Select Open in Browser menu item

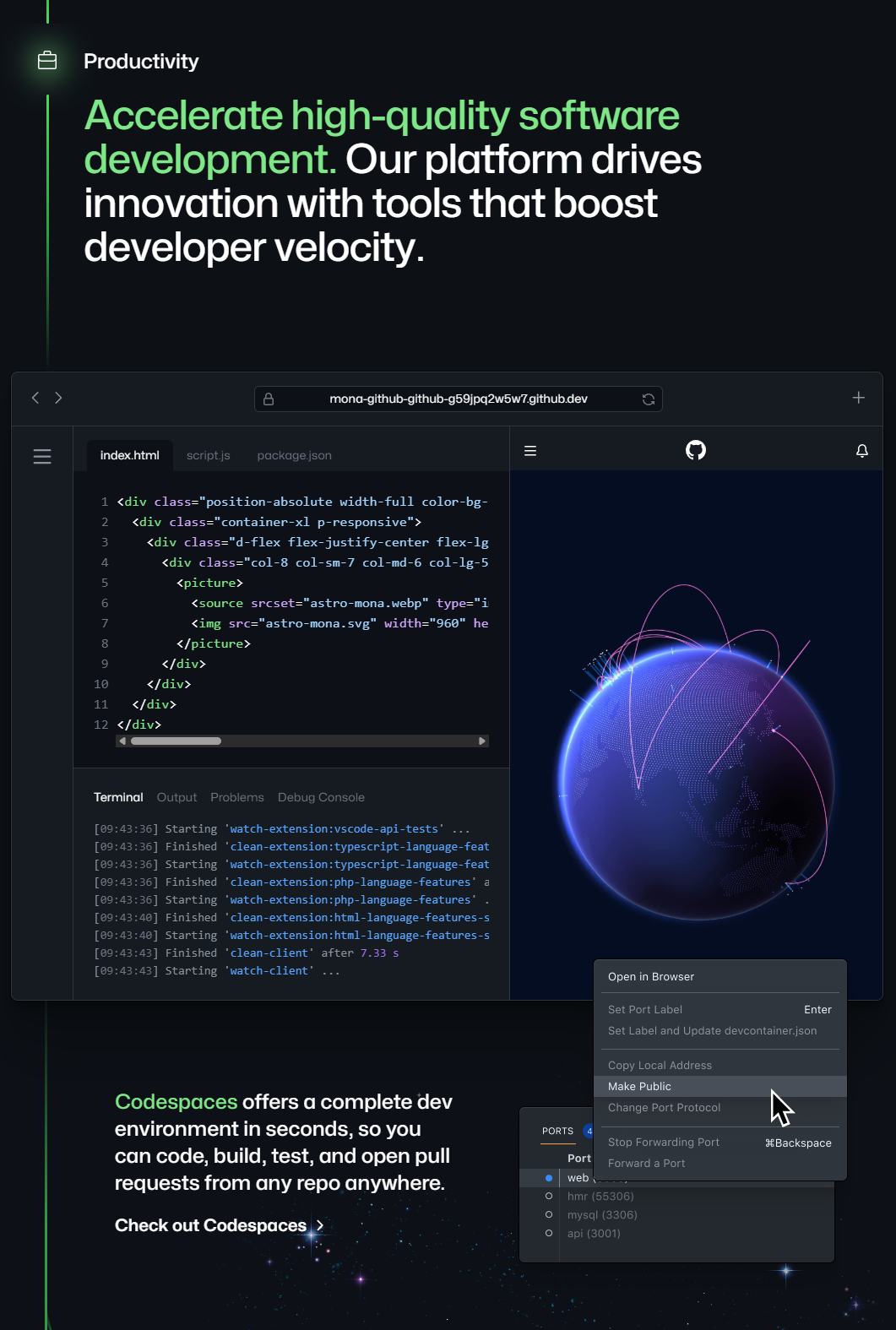651,977
